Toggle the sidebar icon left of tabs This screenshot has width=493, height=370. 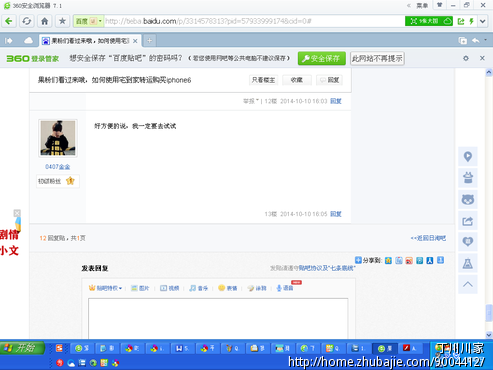click(9, 41)
